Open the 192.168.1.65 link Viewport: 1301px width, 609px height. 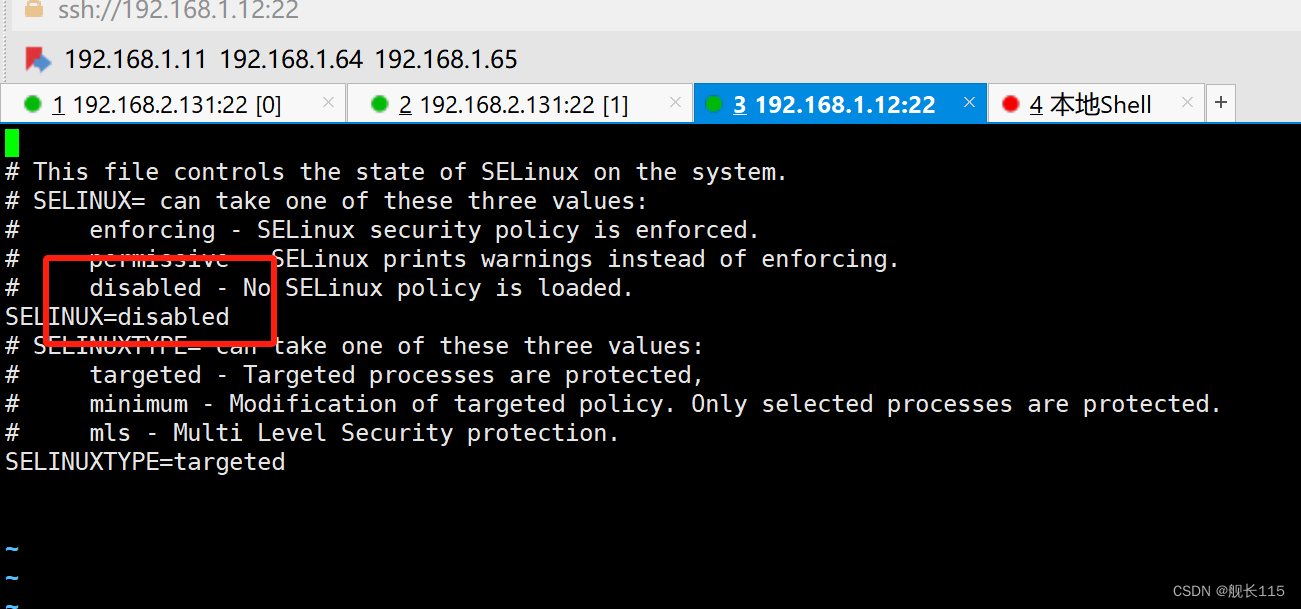(445, 59)
